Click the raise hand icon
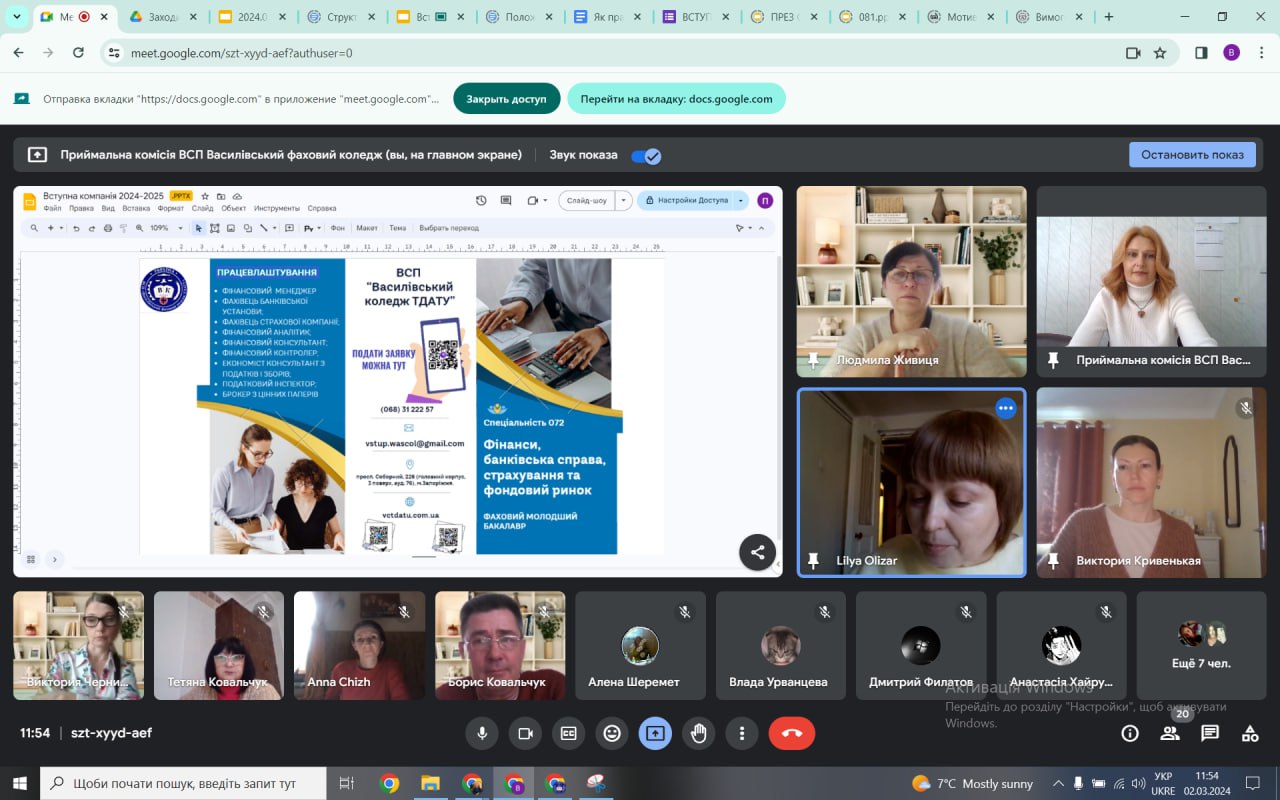 [x=698, y=733]
